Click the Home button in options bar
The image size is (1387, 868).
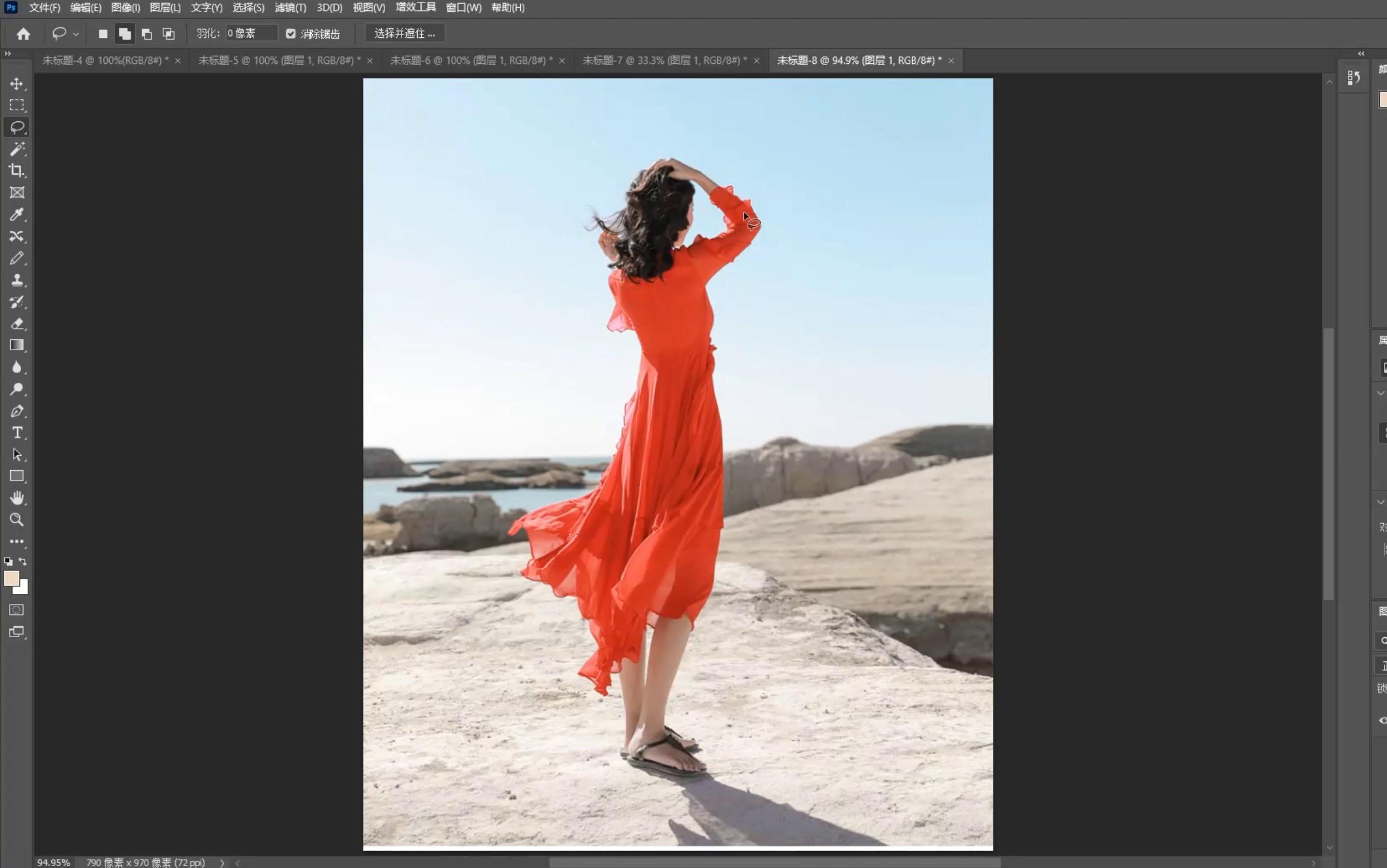click(24, 34)
